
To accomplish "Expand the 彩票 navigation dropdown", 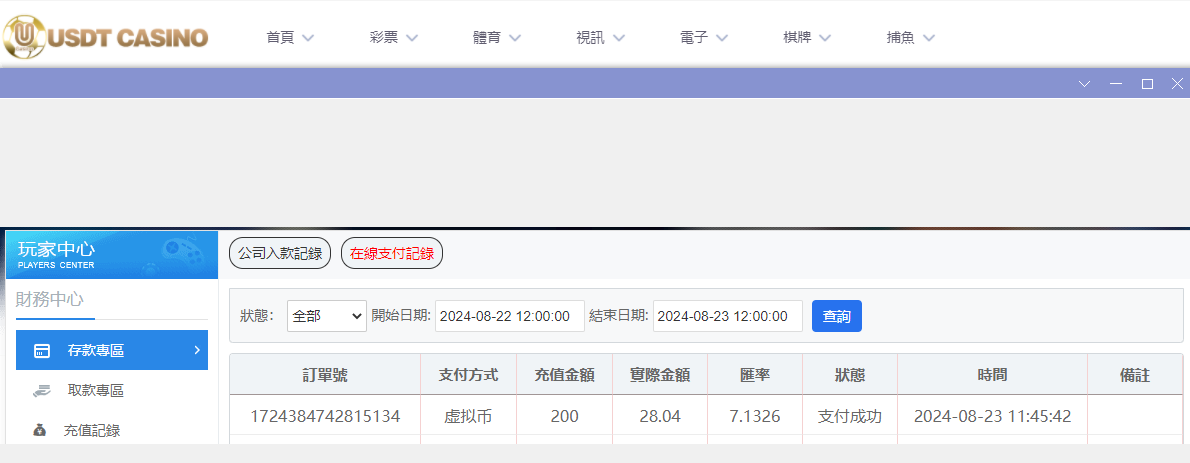I will point(393,38).
